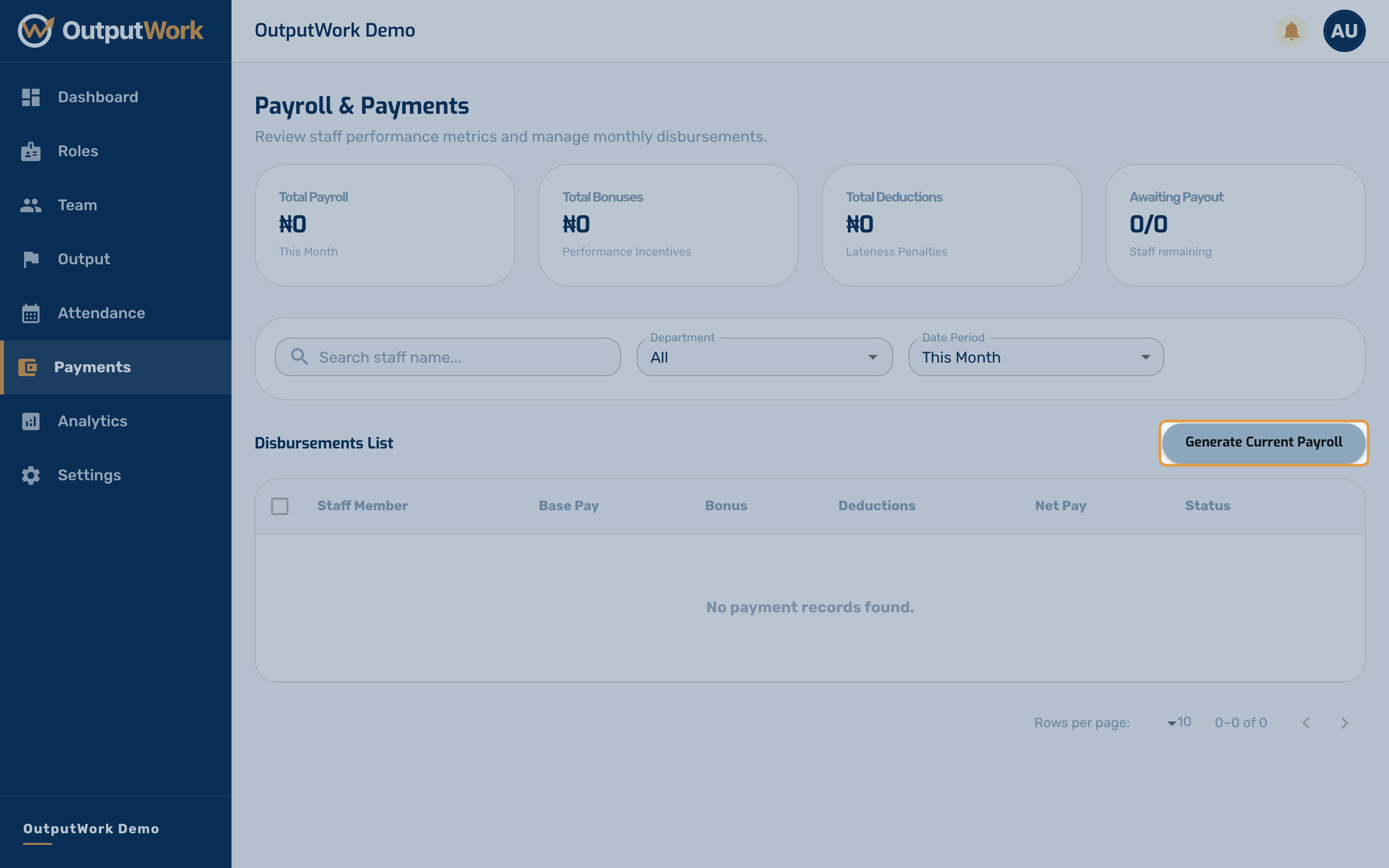Go to the Team page
Screen dimensions: 1389x868
[115, 205]
